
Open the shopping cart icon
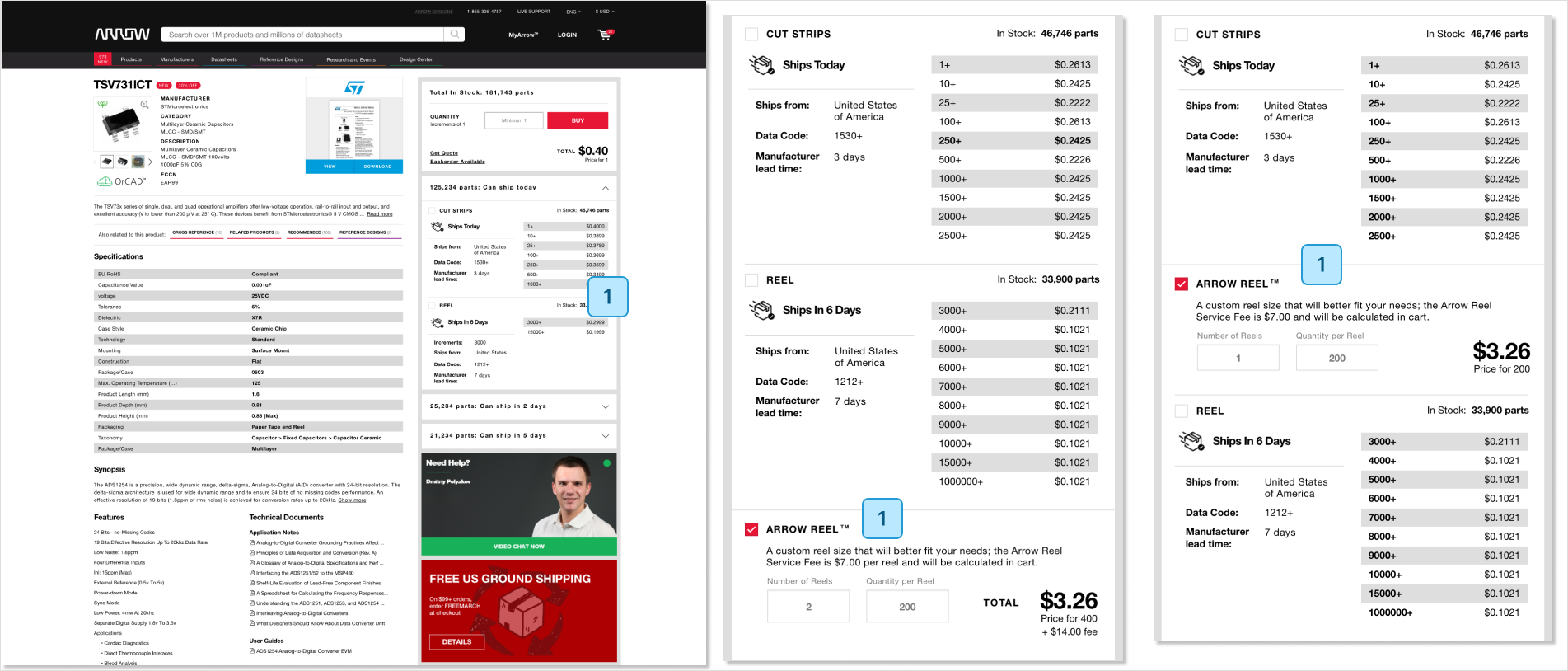[605, 35]
